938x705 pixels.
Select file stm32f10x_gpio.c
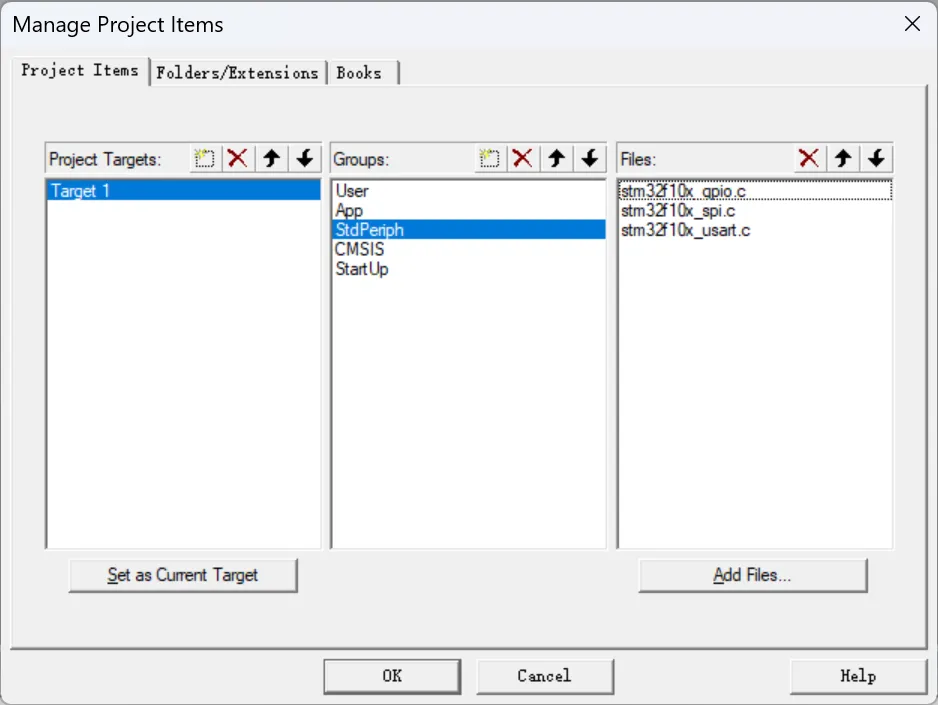tap(755, 191)
